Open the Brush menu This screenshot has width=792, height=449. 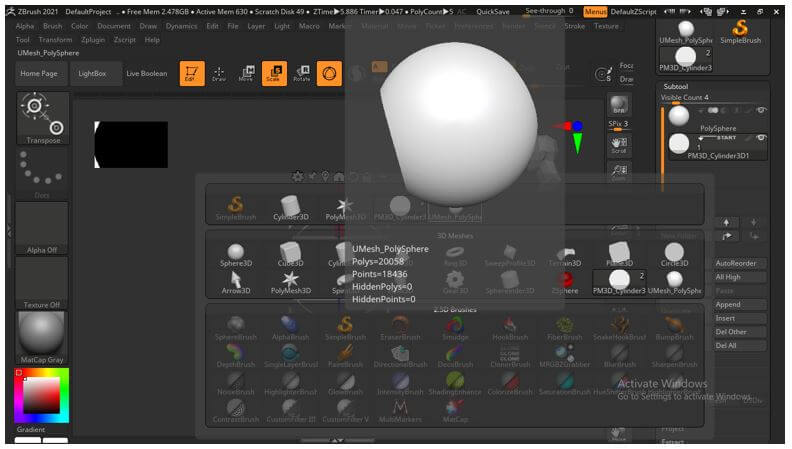(52, 26)
